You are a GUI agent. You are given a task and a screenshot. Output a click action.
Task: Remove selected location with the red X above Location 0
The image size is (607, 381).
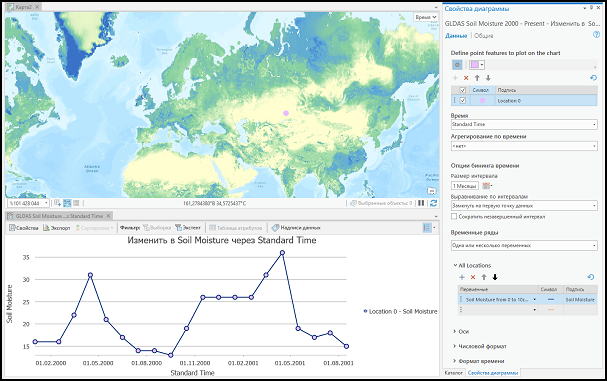[x=466, y=78]
